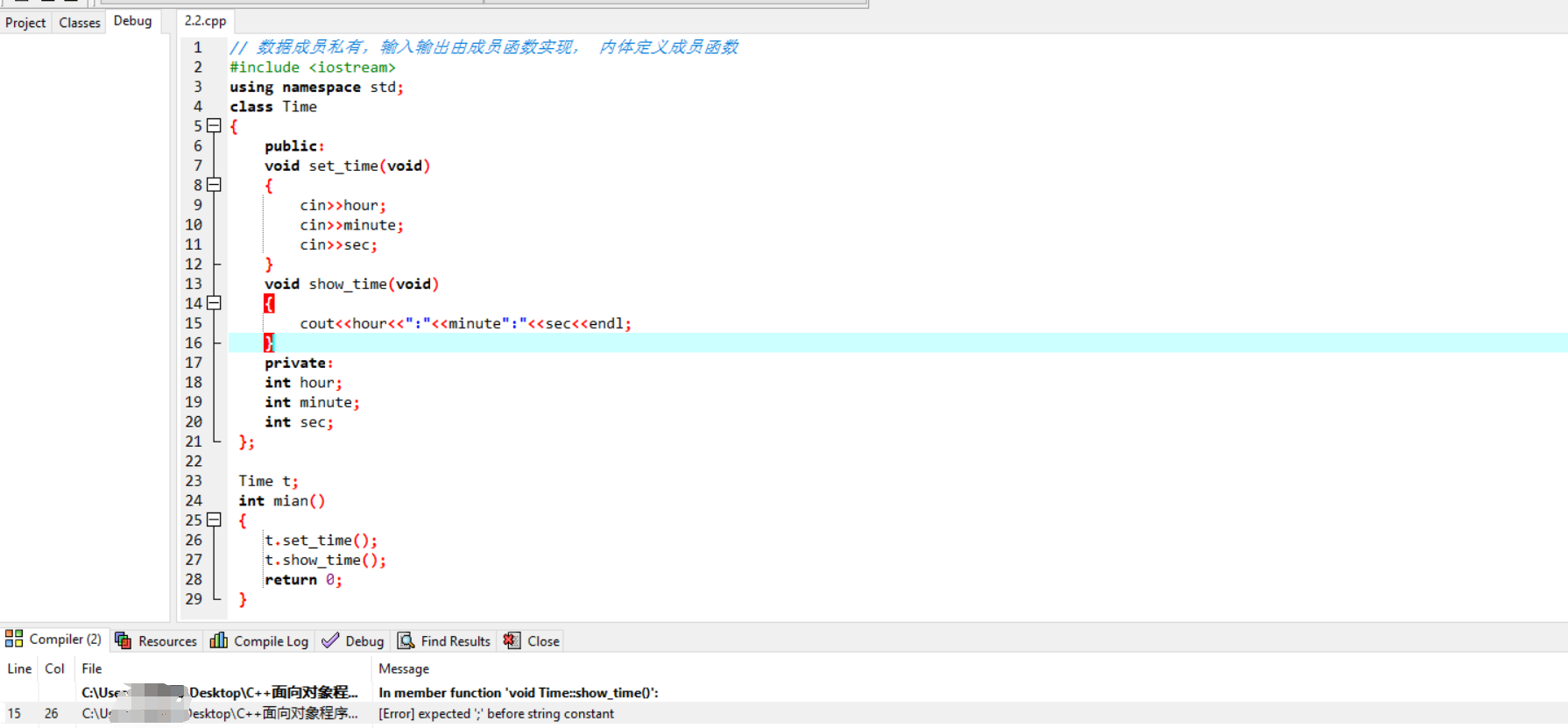The image size is (1568, 728).
Task: Collapse the set_time fold at line 8
Action: tap(214, 185)
